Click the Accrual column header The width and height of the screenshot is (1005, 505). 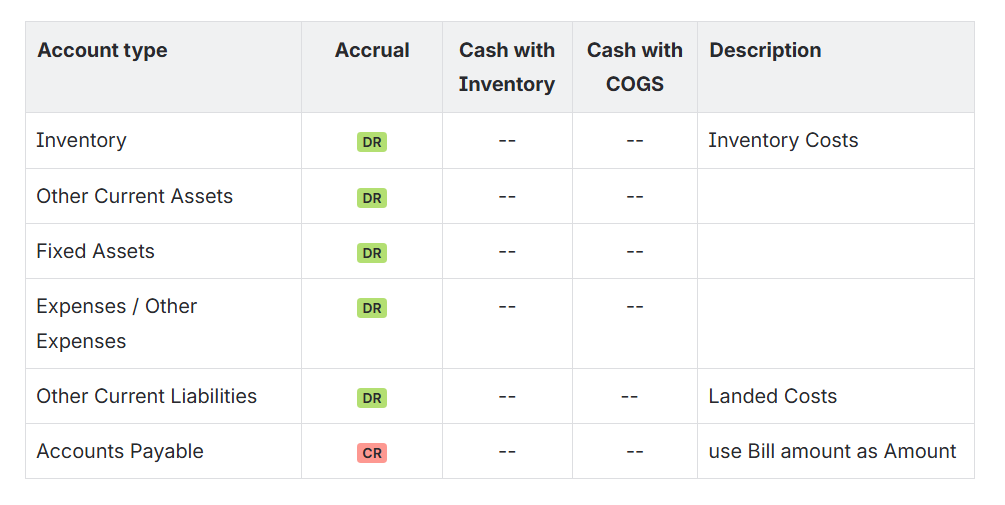[372, 50]
